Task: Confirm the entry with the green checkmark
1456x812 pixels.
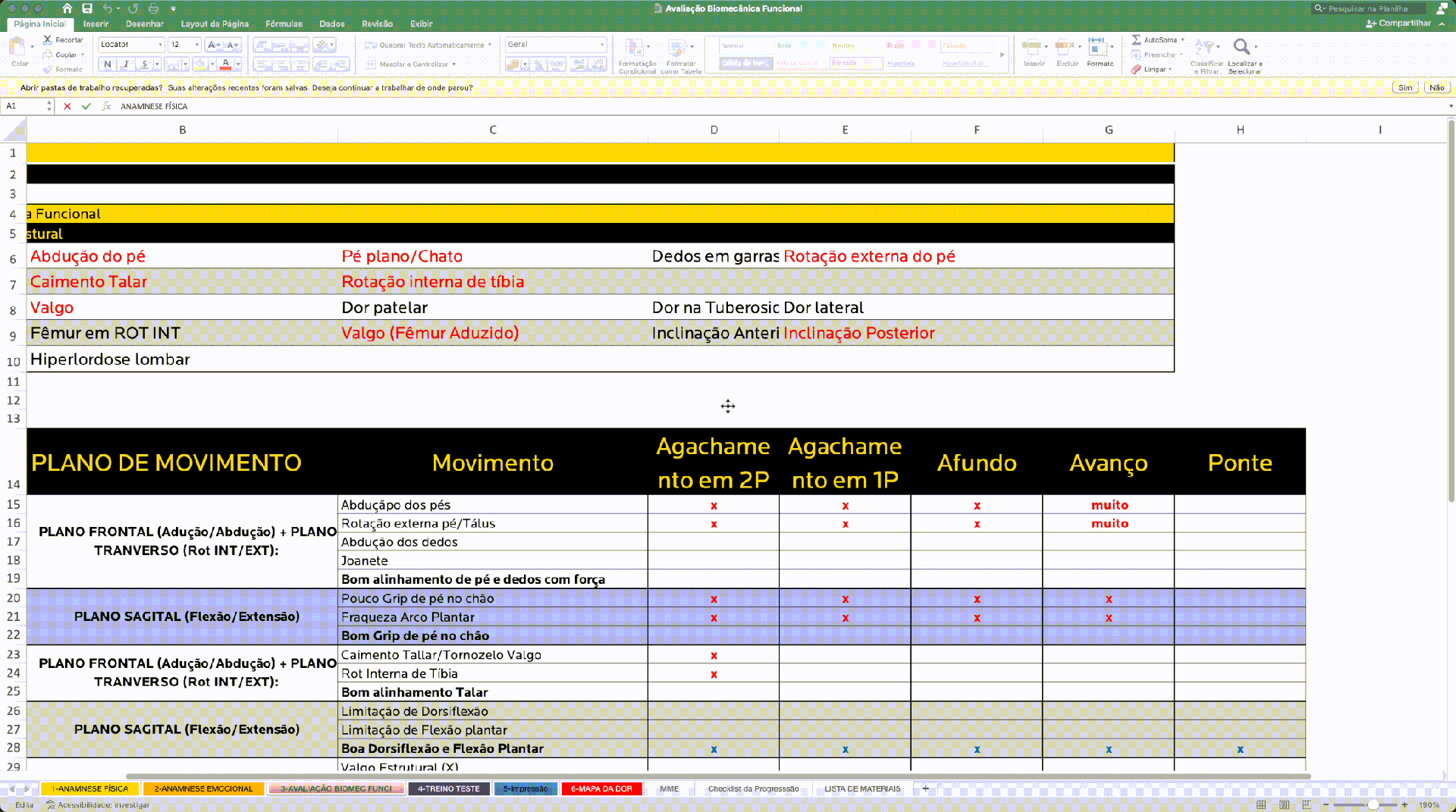Action: [x=86, y=106]
